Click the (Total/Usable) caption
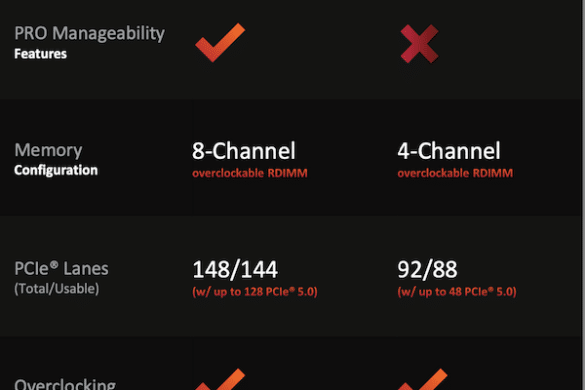Screen dimensions: 585x390 pos(57,289)
